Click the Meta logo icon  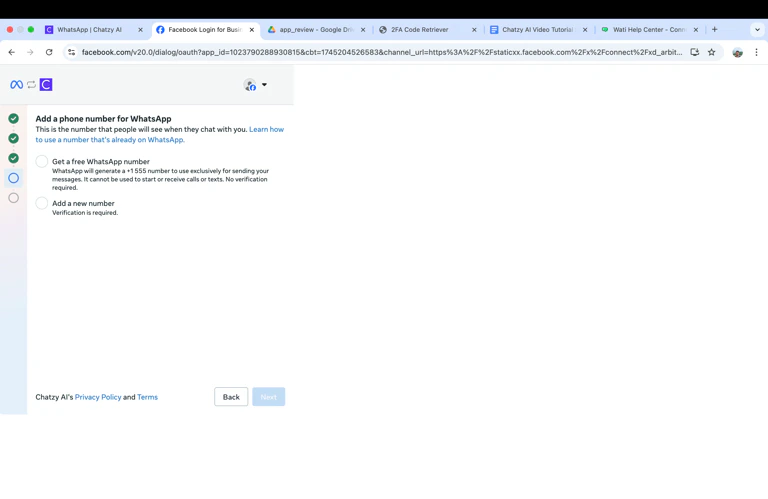16,85
